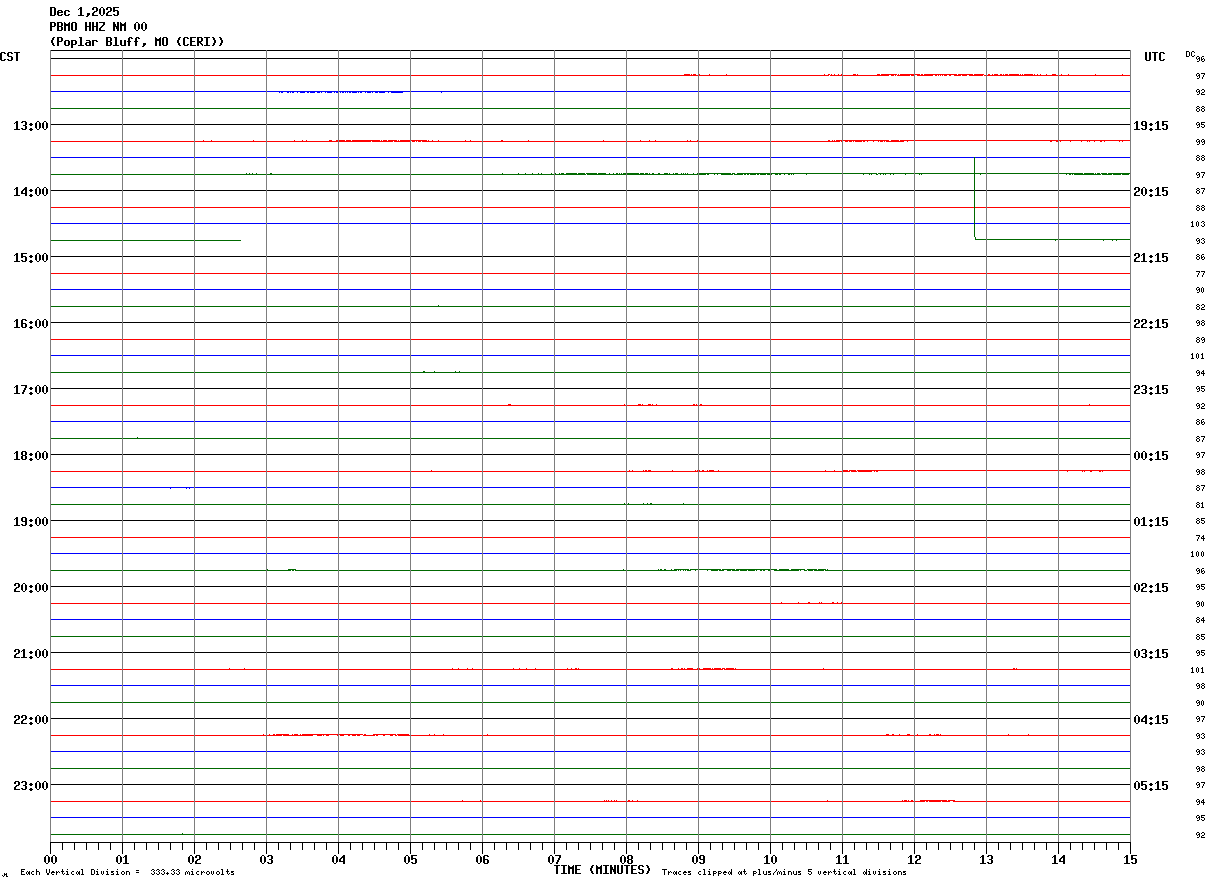Pick minute 10 on the time axis
Image resolution: width=1210 pixels, height=886 pixels.
(x=770, y=859)
